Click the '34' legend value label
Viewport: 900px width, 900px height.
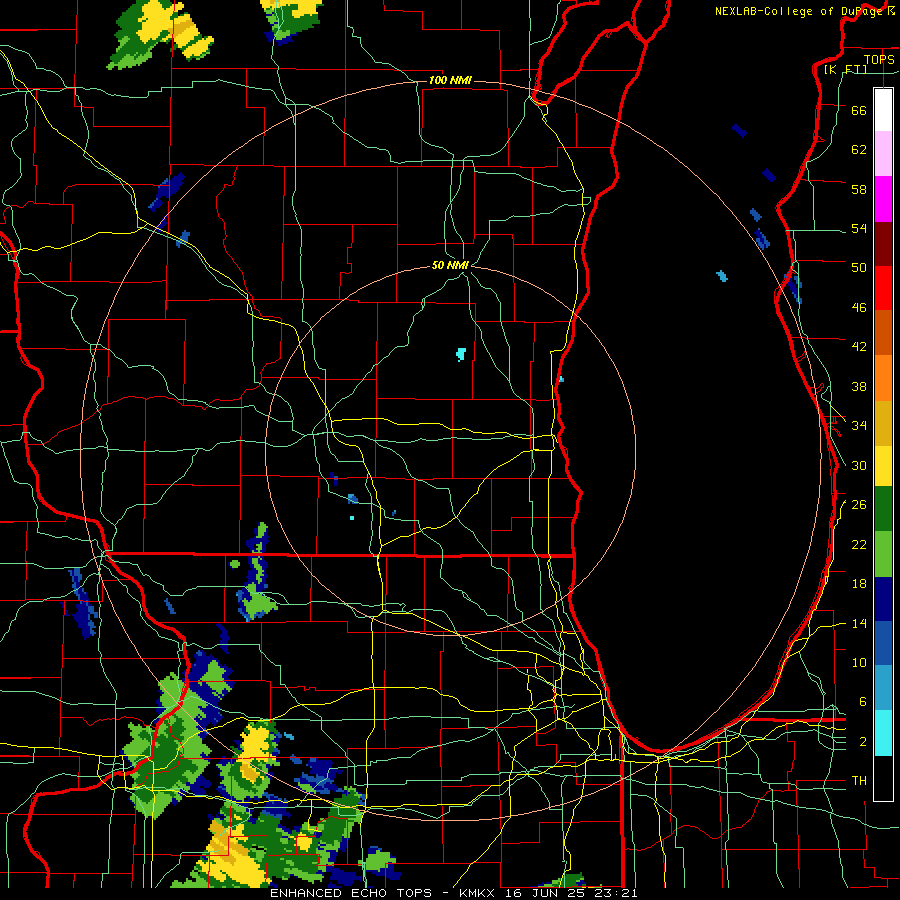[x=859, y=425]
